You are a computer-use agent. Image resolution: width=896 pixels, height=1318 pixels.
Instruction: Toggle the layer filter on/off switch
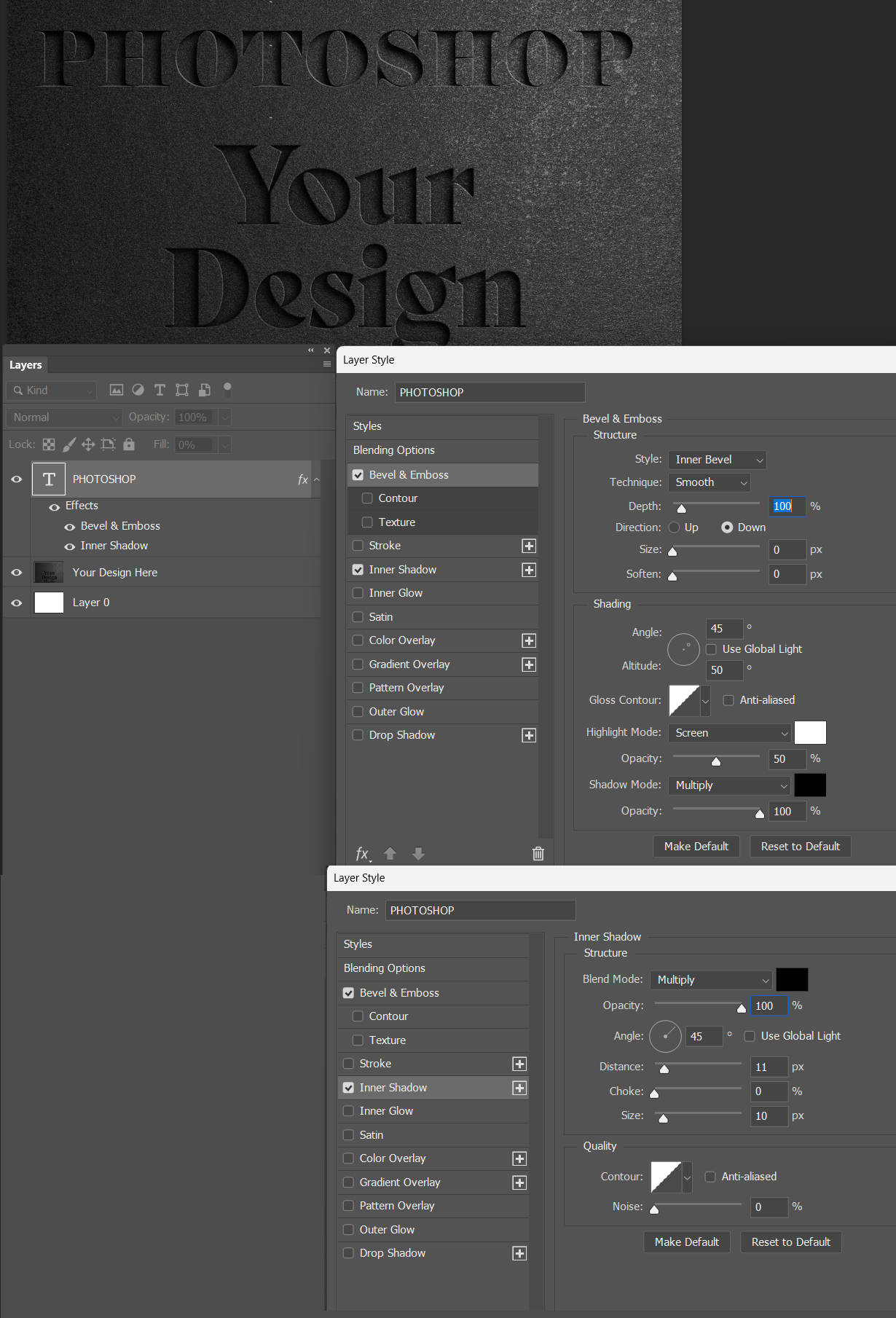click(x=227, y=389)
